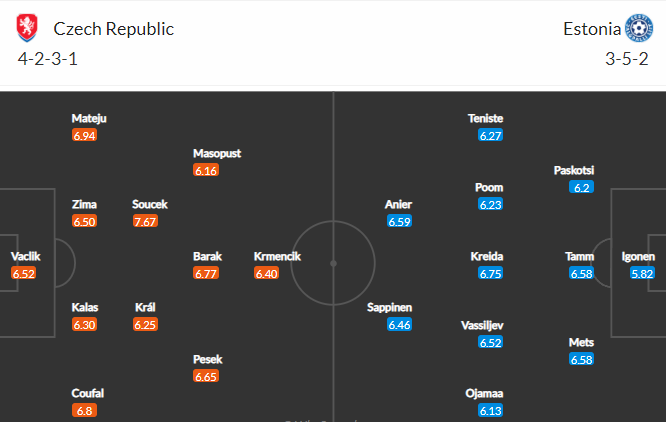Click Estonia goalkeeper Igonen's 5.82 rating
Screen dimensions: 666x422
(642, 273)
